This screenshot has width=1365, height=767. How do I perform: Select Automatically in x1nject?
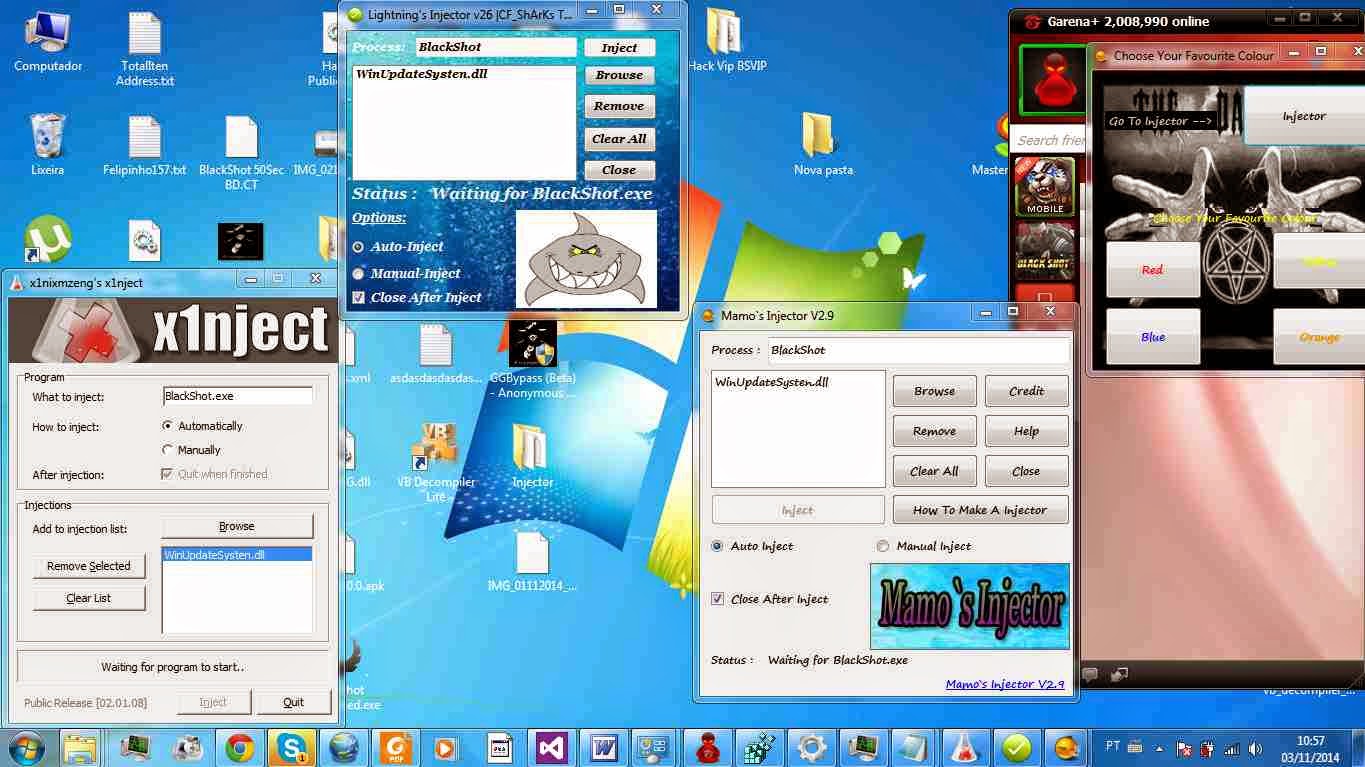point(168,426)
